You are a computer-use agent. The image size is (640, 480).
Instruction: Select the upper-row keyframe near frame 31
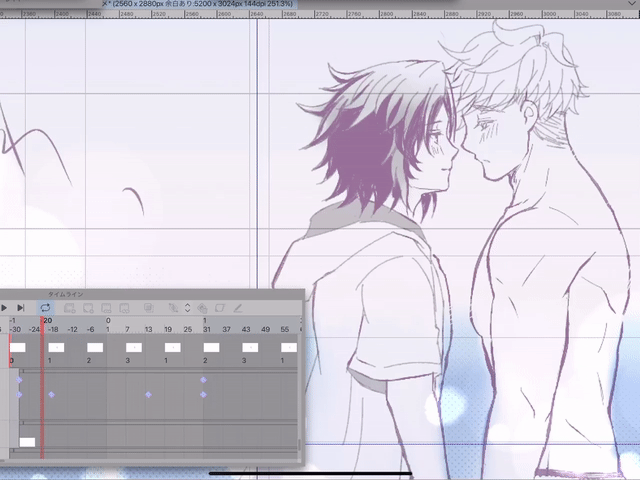tap(203, 380)
